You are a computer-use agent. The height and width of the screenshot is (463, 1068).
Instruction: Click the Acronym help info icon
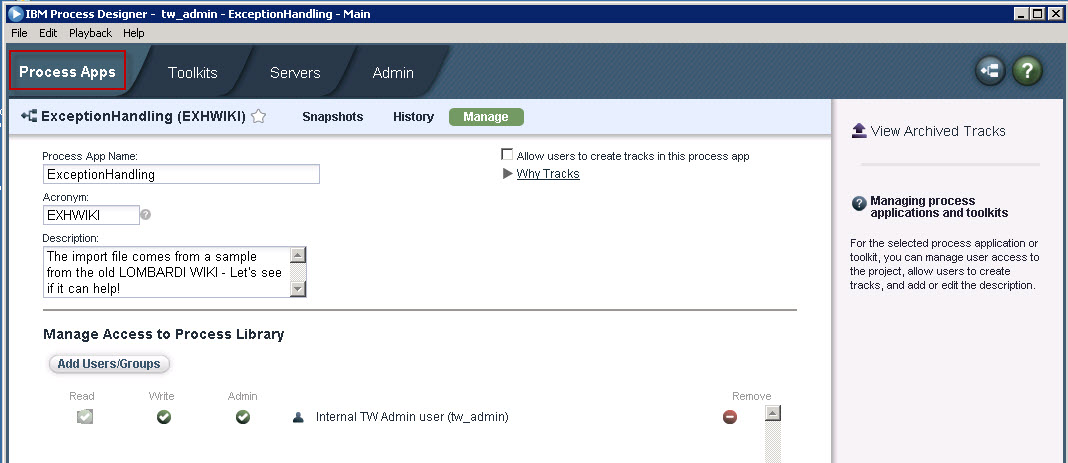point(146,214)
